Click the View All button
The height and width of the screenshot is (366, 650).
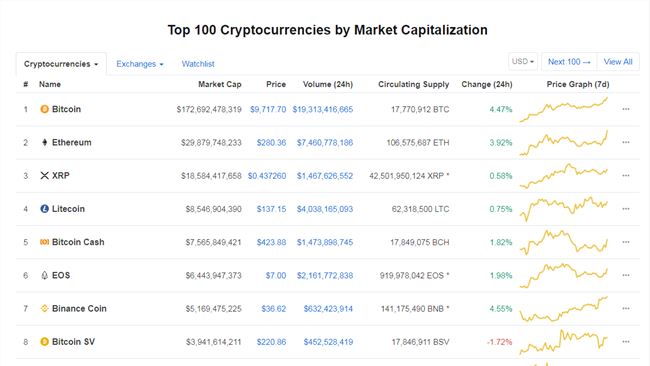click(618, 62)
